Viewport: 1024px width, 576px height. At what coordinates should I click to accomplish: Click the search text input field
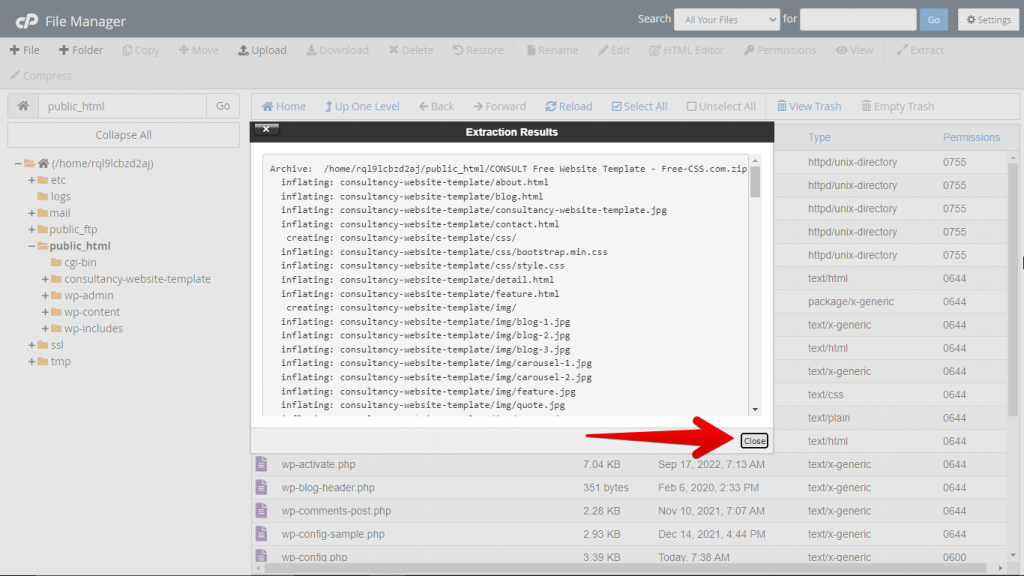point(858,20)
